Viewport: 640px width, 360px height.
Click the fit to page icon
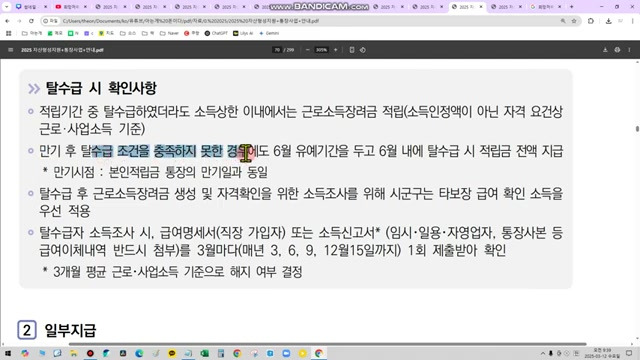352,50
